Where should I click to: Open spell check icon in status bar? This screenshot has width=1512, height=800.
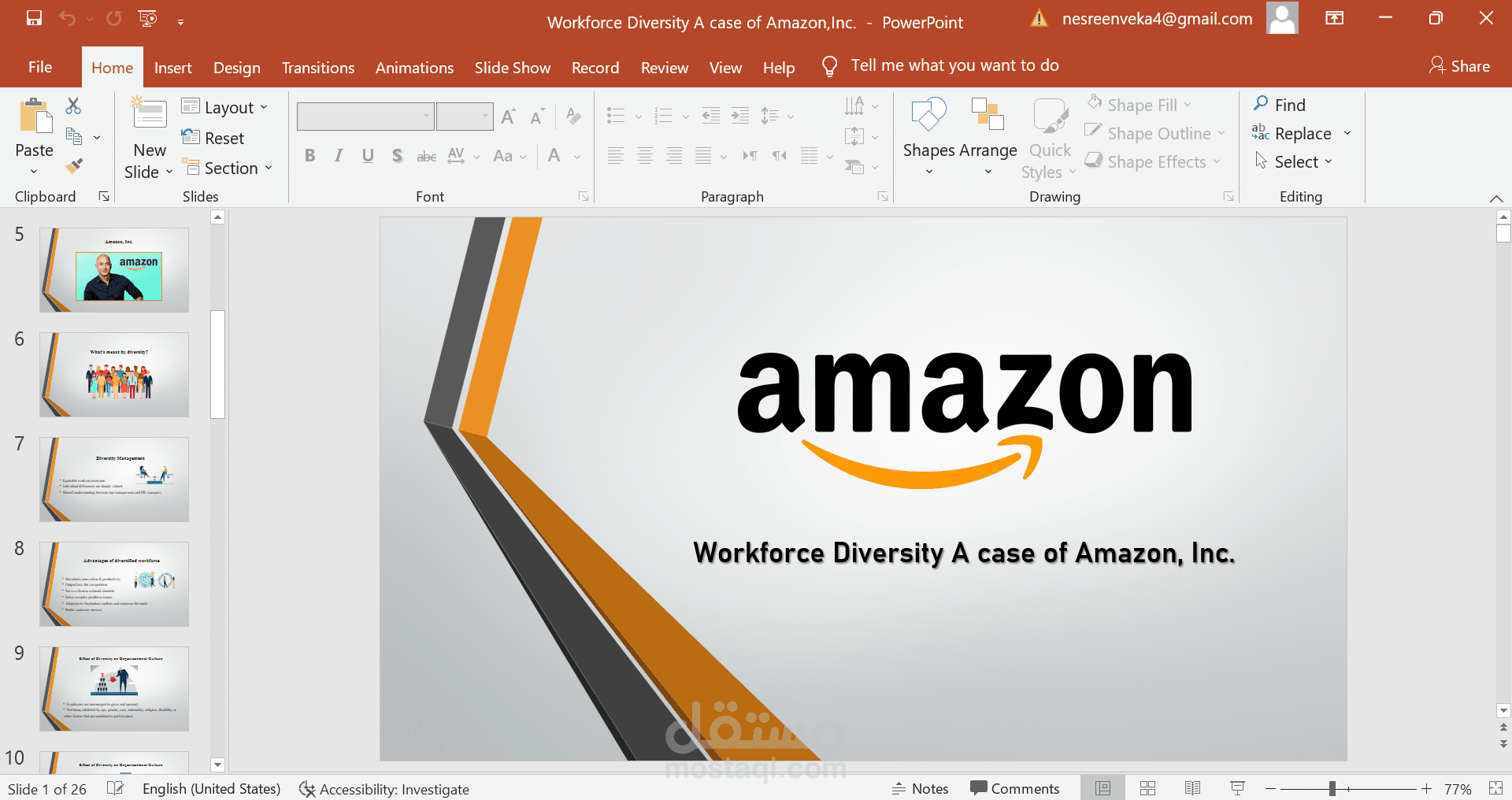click(x=115, y=788)
